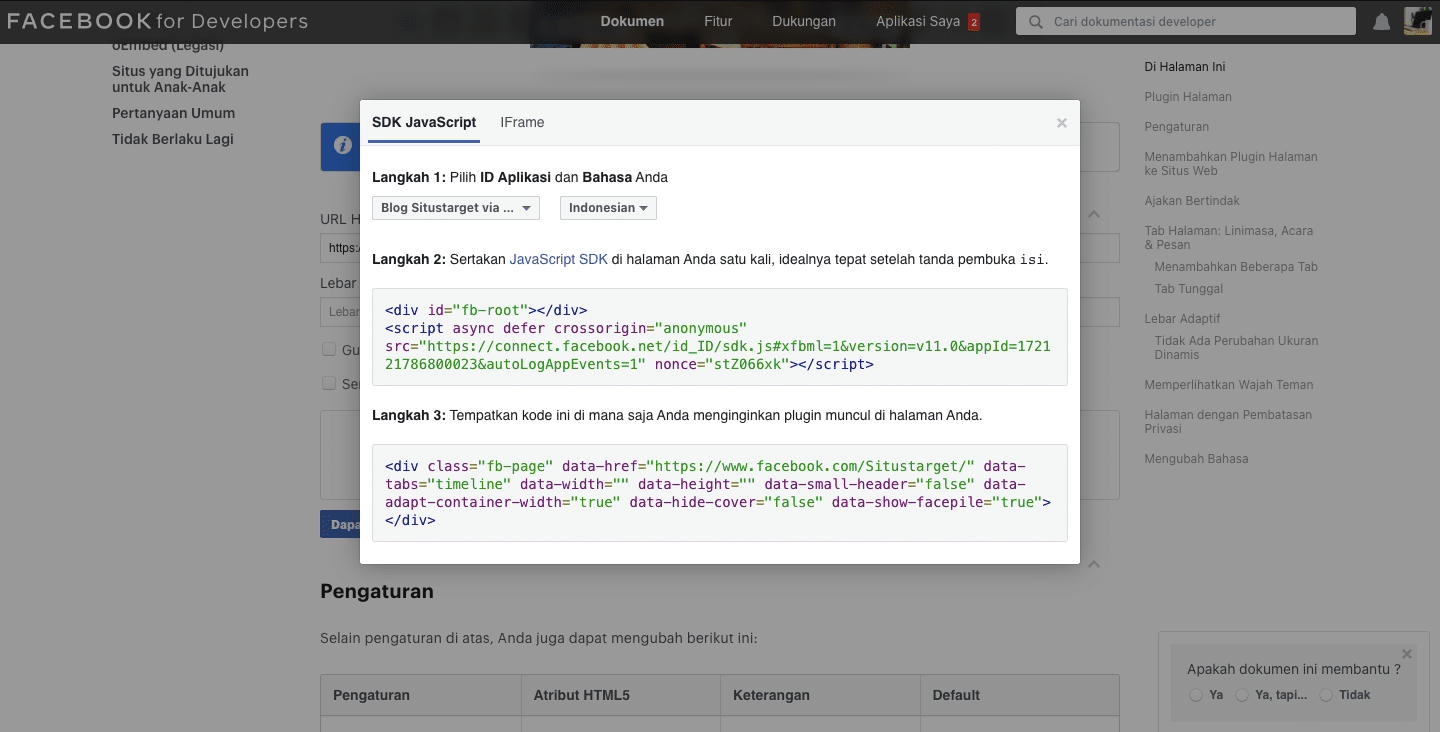Screen dimensions: 1440x732
Task: Open Situs yang Ditujukan untuk Anak-Anak
Action: click(x=180, y=79)
